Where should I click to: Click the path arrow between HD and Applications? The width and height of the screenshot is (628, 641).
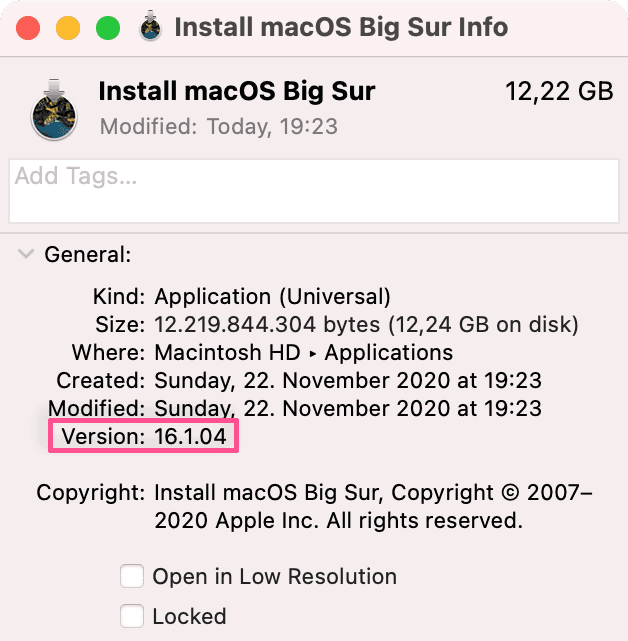pos(313,354)
